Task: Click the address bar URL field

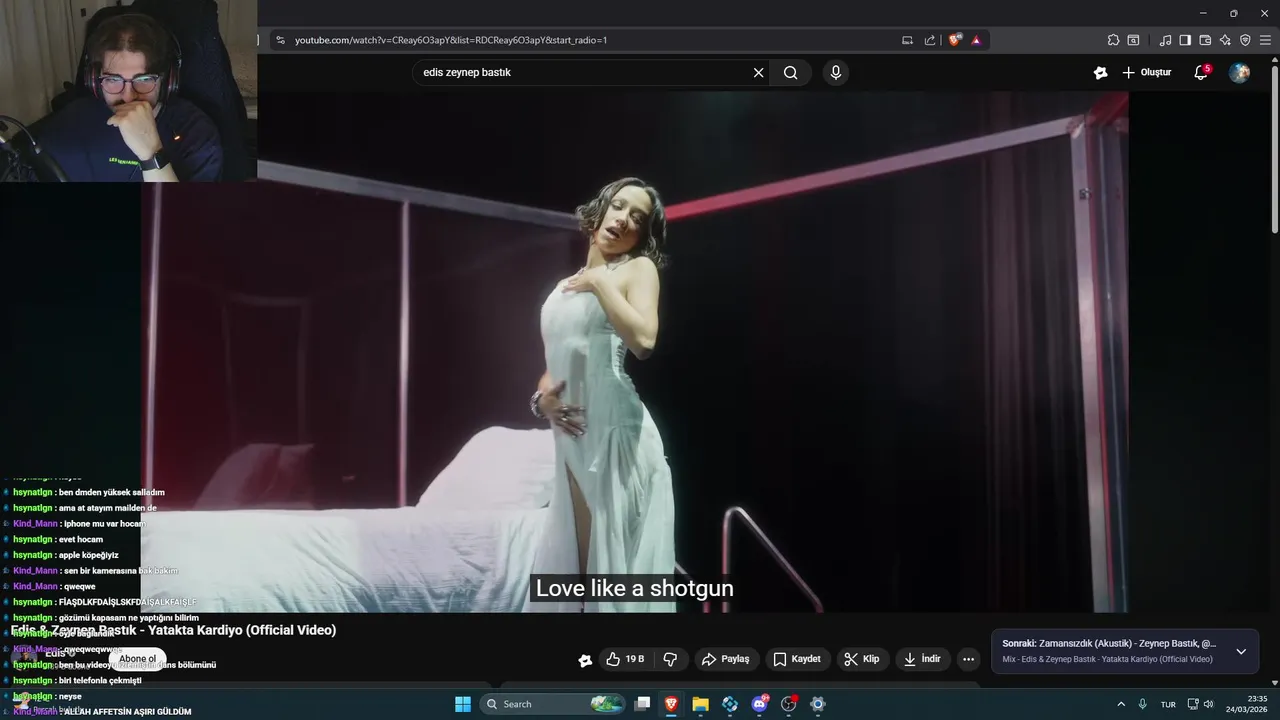Action: pos(590,40)
